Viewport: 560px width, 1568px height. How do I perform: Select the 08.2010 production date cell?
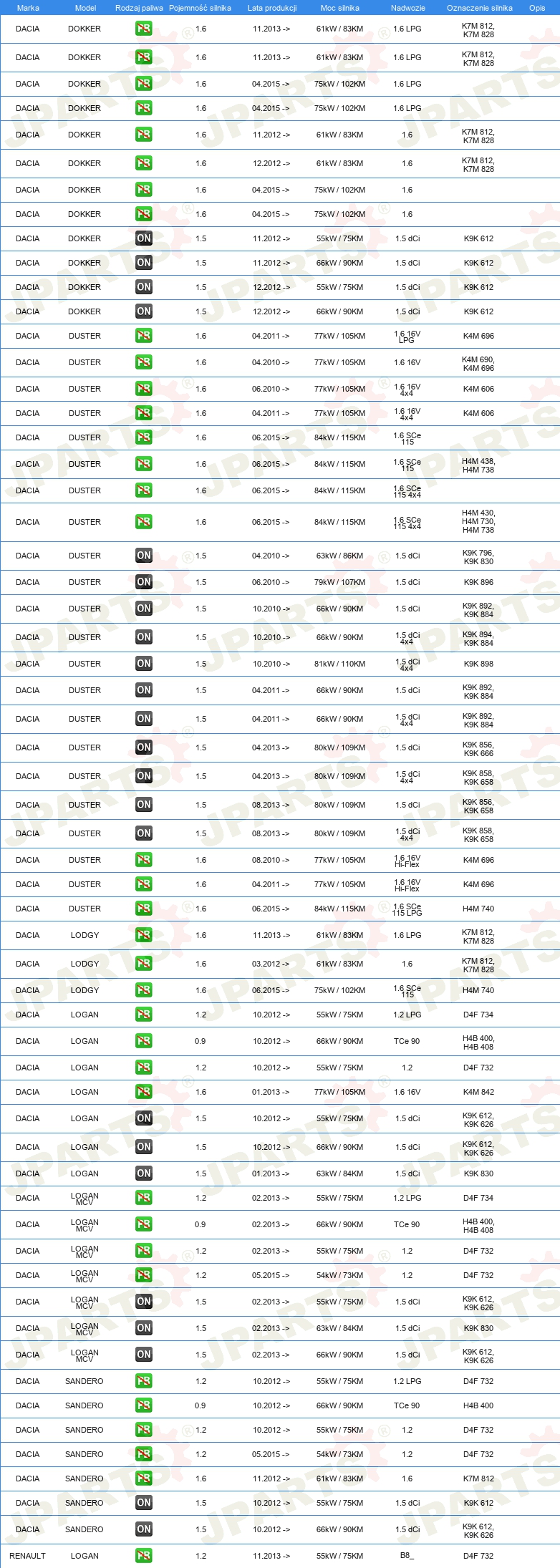[271, 860]
